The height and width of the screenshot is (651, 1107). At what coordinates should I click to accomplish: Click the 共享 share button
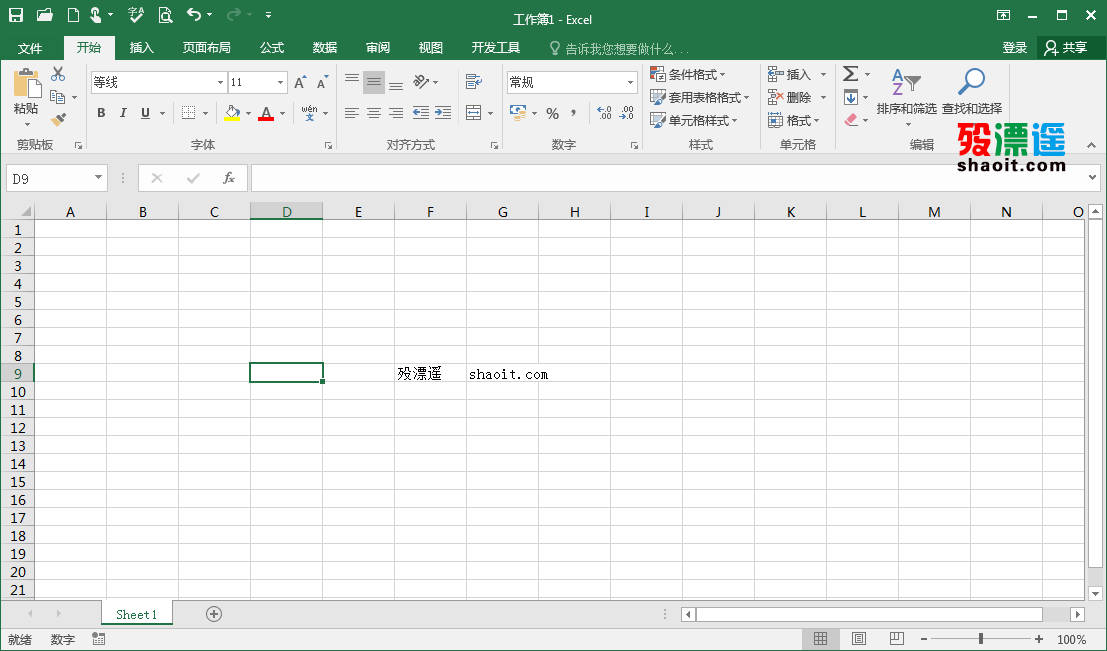click(1066, 48)
